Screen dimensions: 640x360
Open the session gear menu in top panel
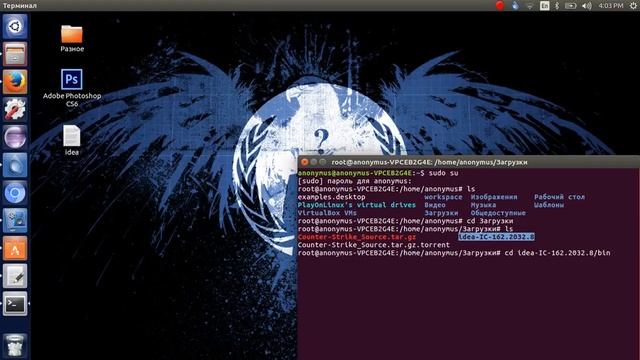[633, 6]
